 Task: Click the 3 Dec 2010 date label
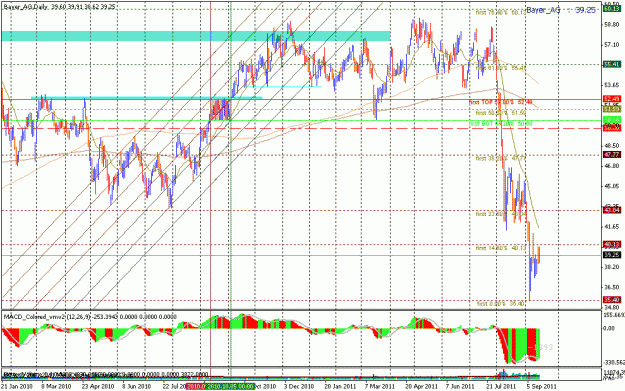pyautogui.click(x=300, y=386)
